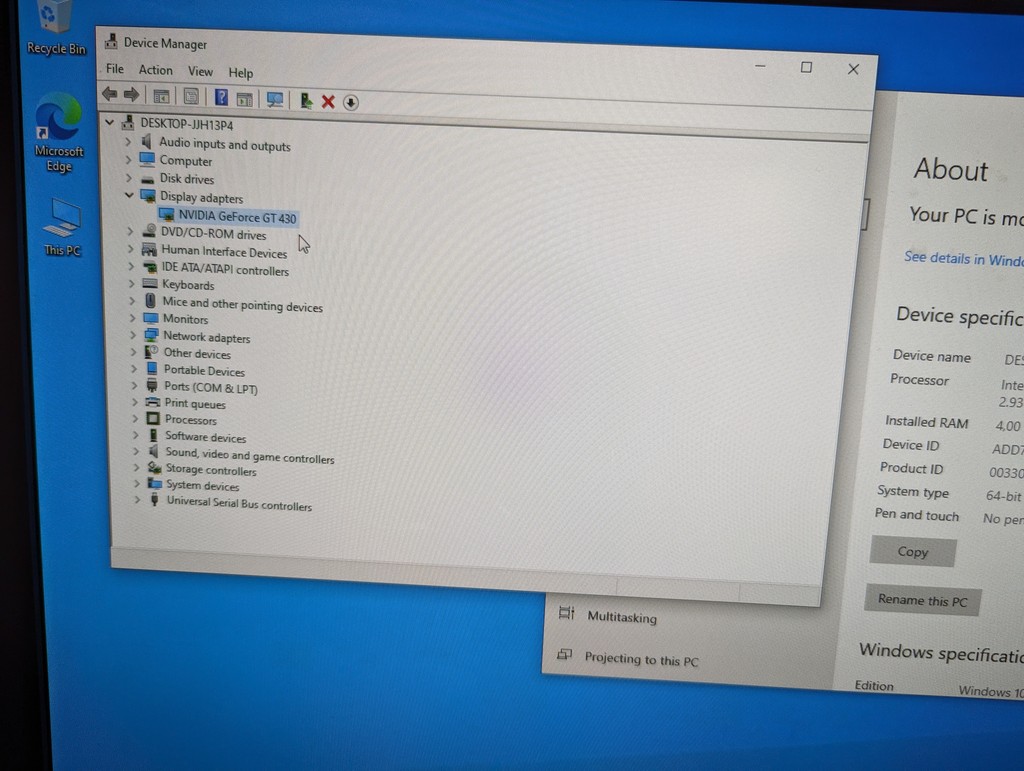Click the Multitasking icon in Settings
Viewport: 1024px width, 771px height.
point(566,613)
